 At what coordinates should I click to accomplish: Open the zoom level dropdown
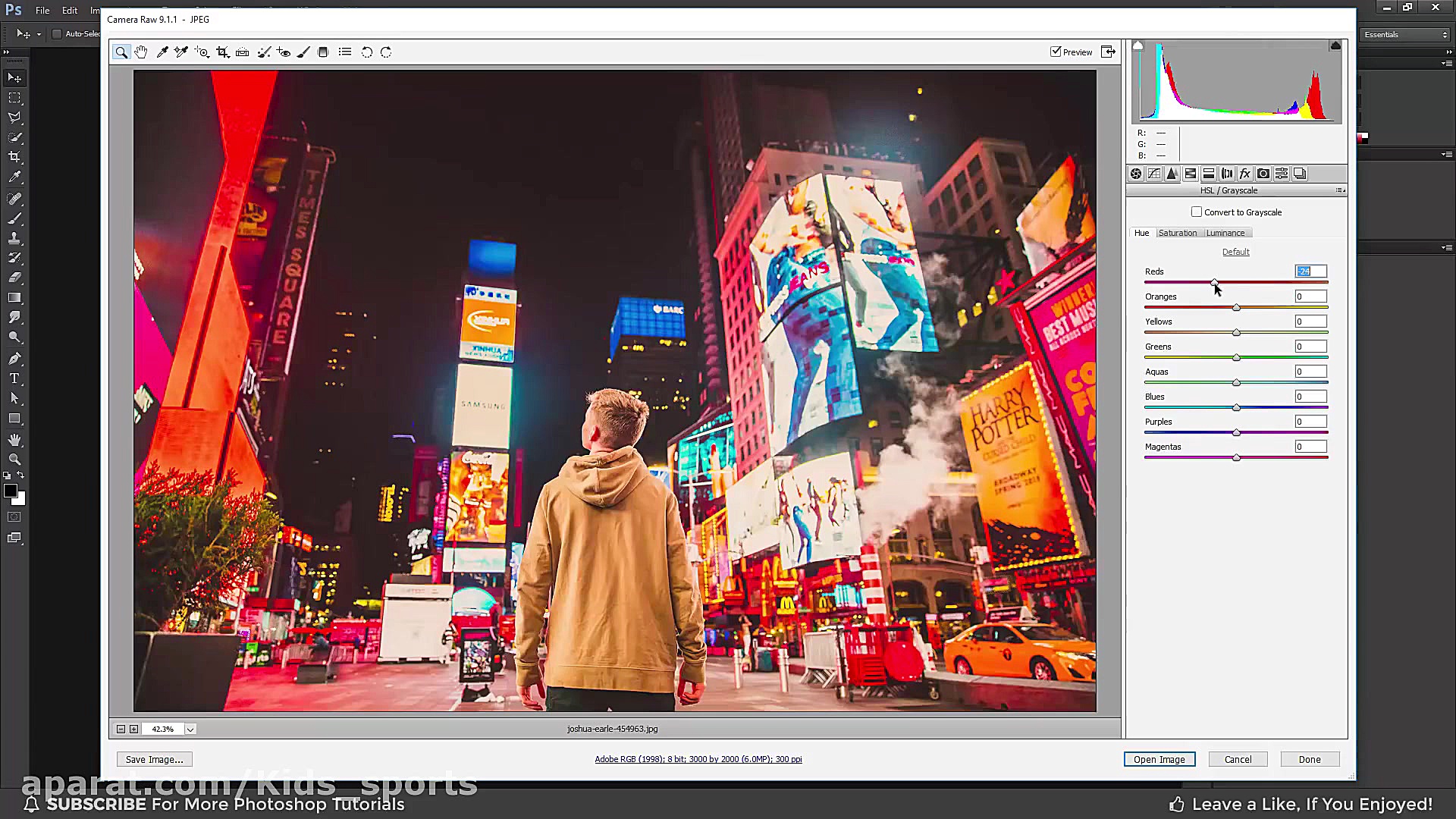[190, 730]
